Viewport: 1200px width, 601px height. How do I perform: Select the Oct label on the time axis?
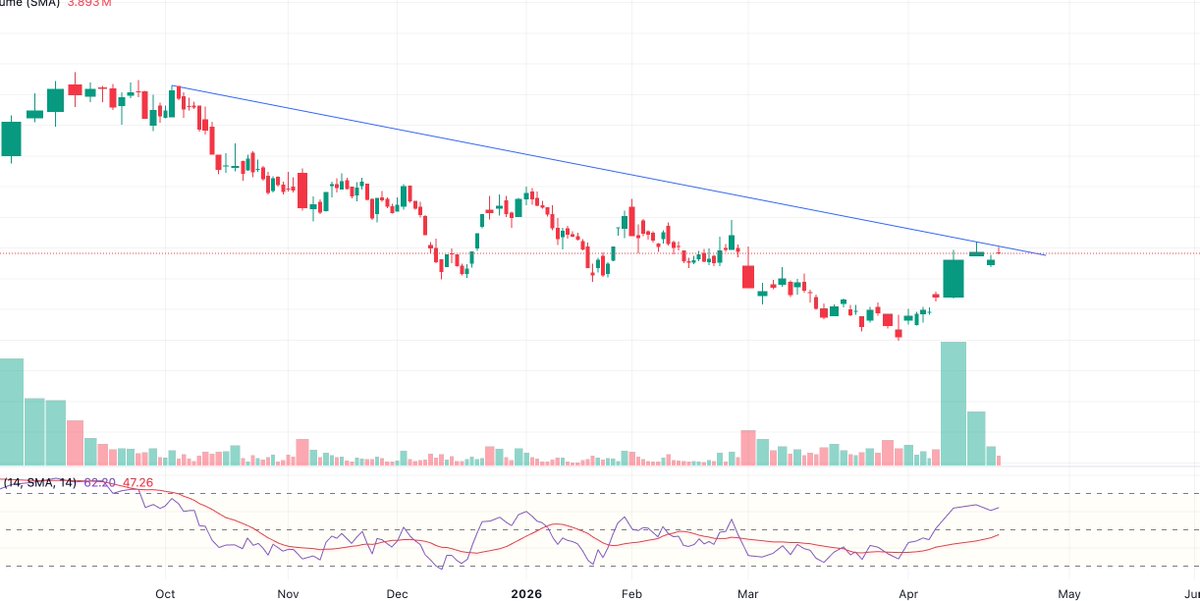164,593
